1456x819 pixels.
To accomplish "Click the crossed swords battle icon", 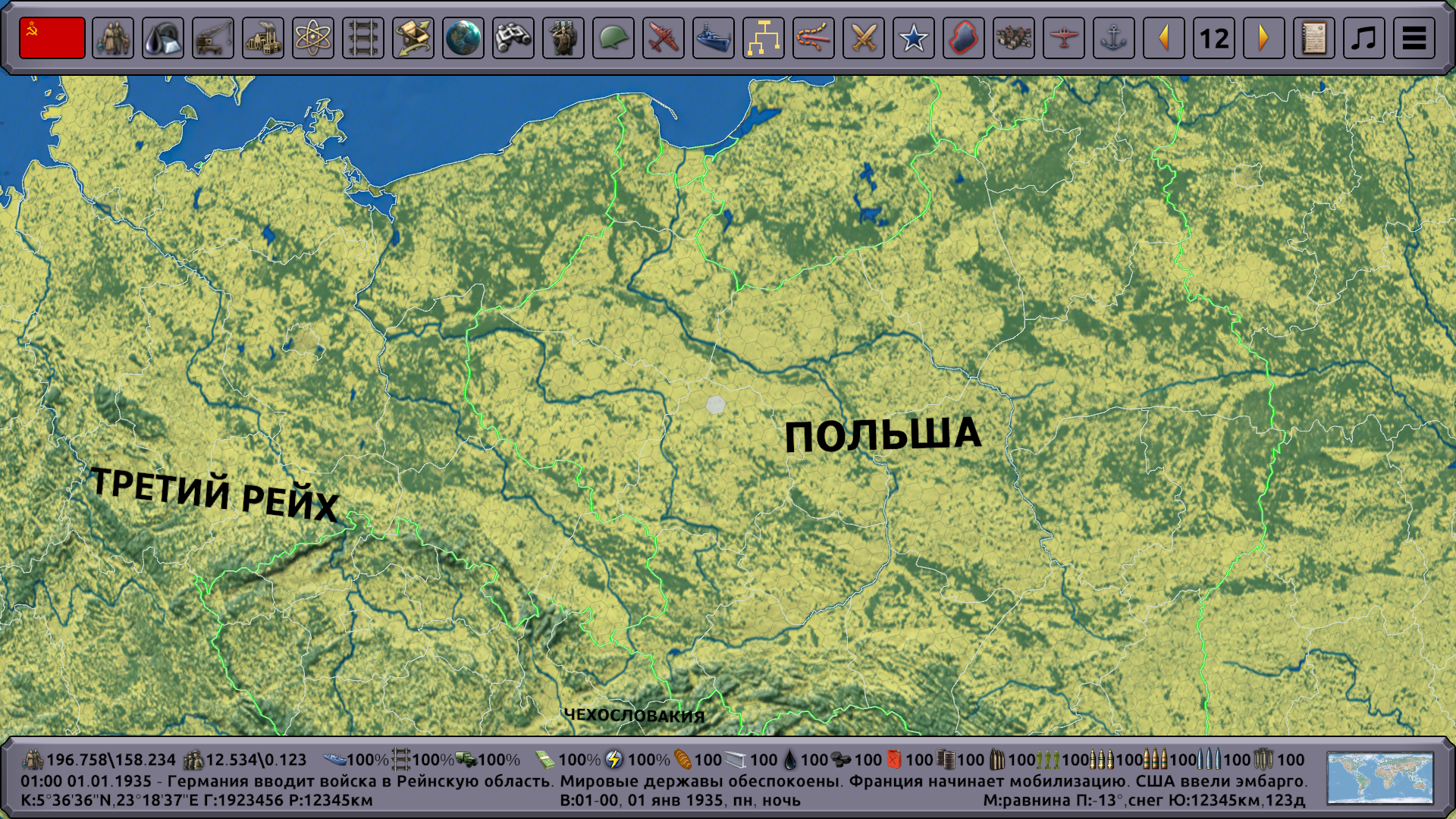I will click(864, 38).
